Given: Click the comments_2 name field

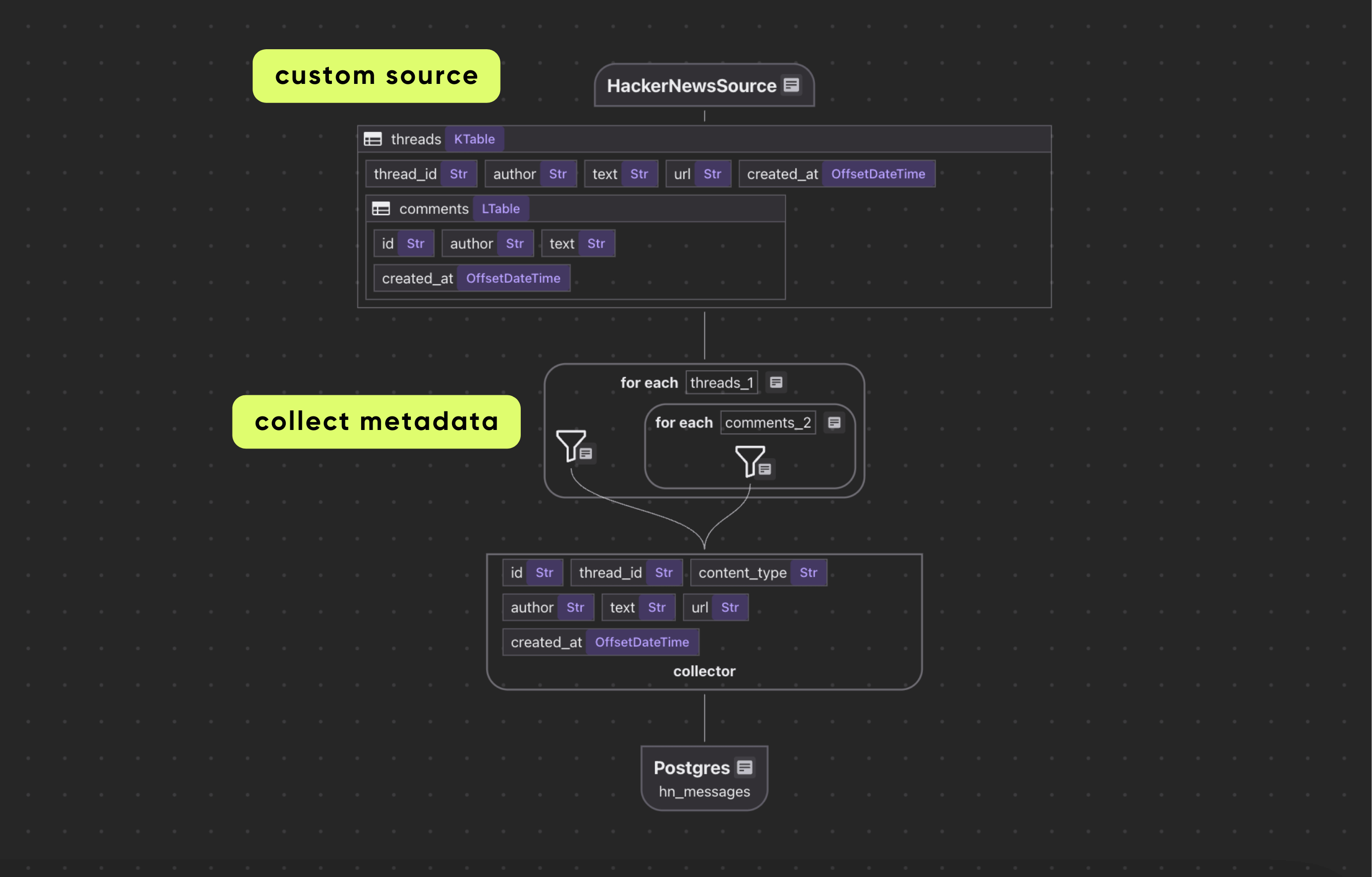Looking at the screenshot, I should coord(767,422).
